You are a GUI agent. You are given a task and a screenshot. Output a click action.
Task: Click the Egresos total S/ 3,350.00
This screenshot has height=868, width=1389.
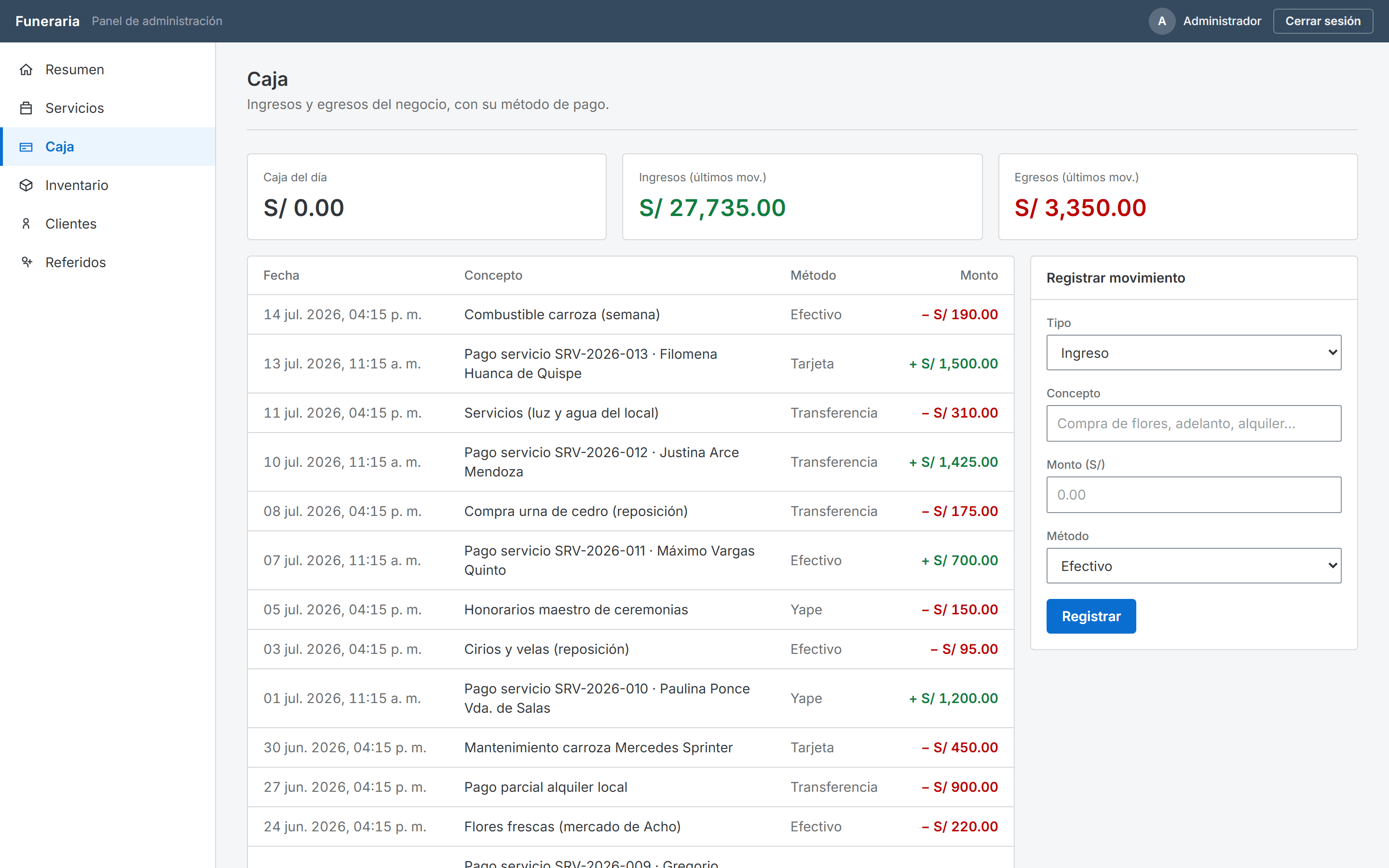click(x=1080, y=208)
